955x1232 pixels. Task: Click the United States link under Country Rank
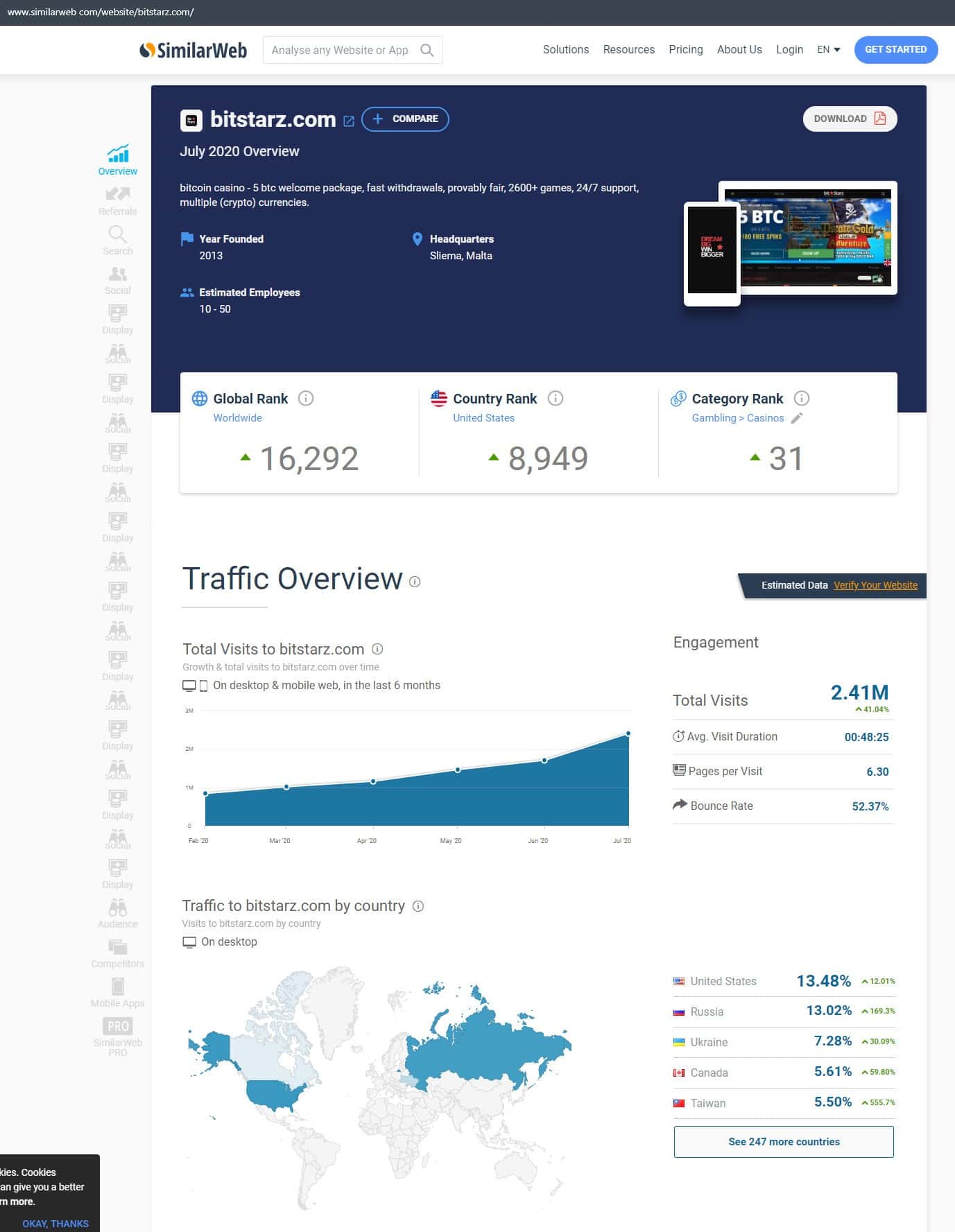point(484,418)
